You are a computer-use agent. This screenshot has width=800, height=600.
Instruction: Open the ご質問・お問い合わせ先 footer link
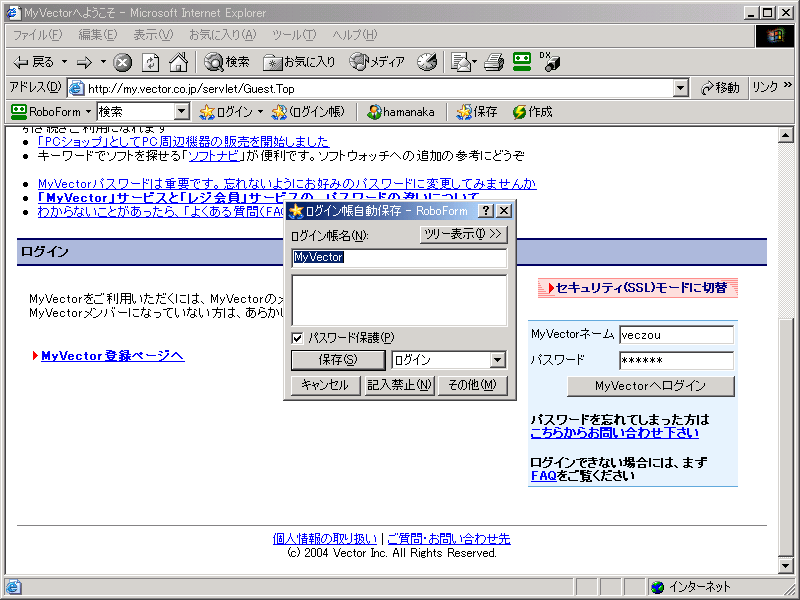pos(448,539)
